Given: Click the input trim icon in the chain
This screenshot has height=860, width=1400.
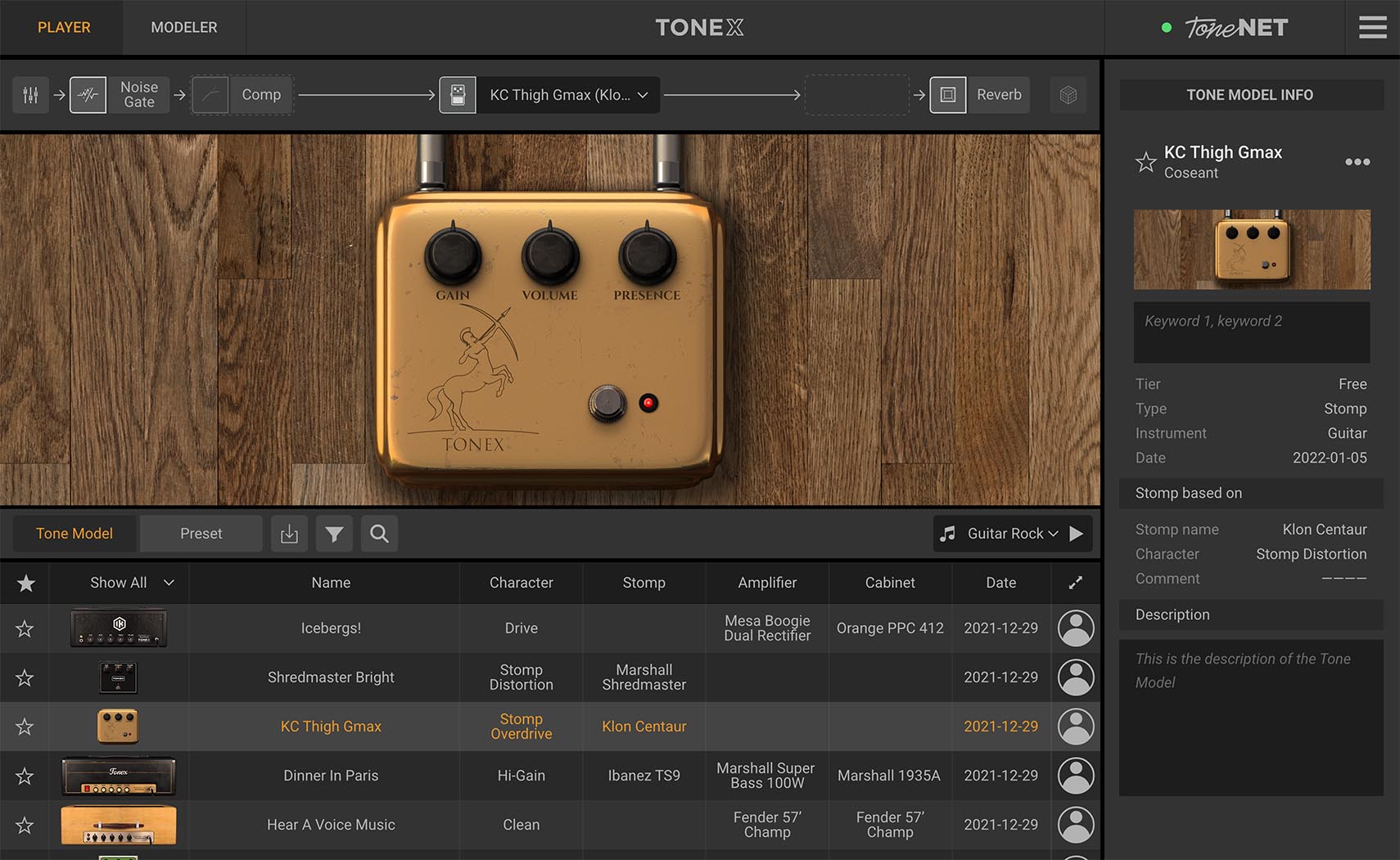Looking at the screenshot, I should pyautogui.click(x=30, y=94).
